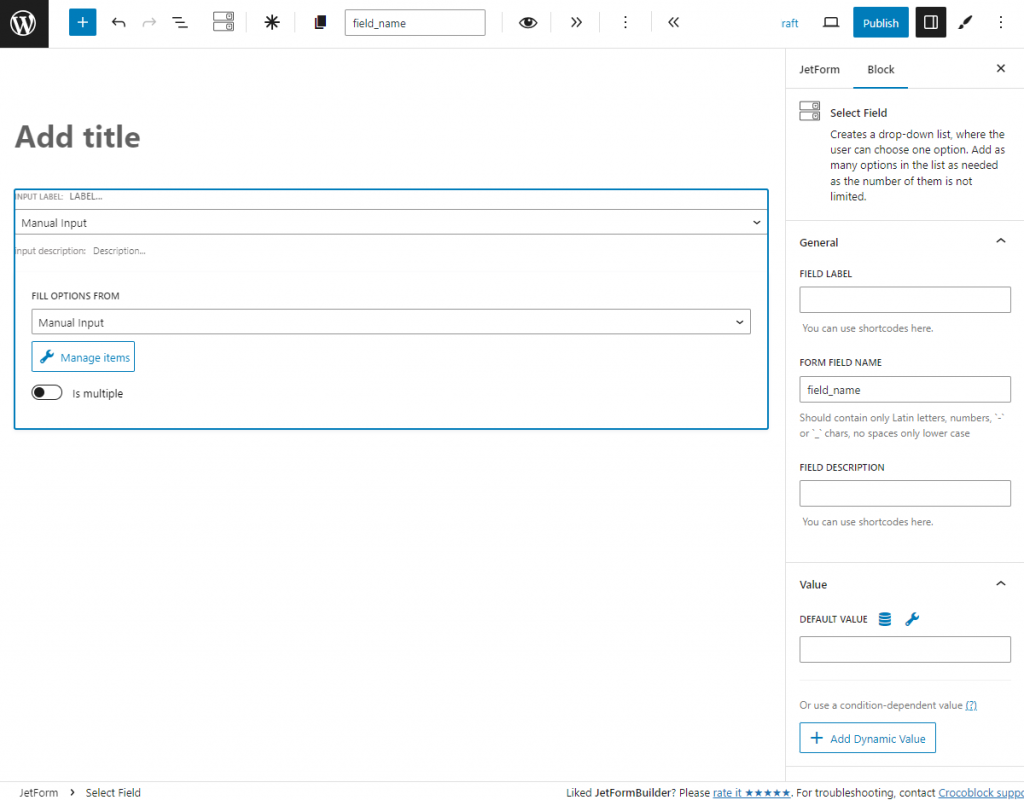Open Manage items dialog

click(x=83, y=356)
